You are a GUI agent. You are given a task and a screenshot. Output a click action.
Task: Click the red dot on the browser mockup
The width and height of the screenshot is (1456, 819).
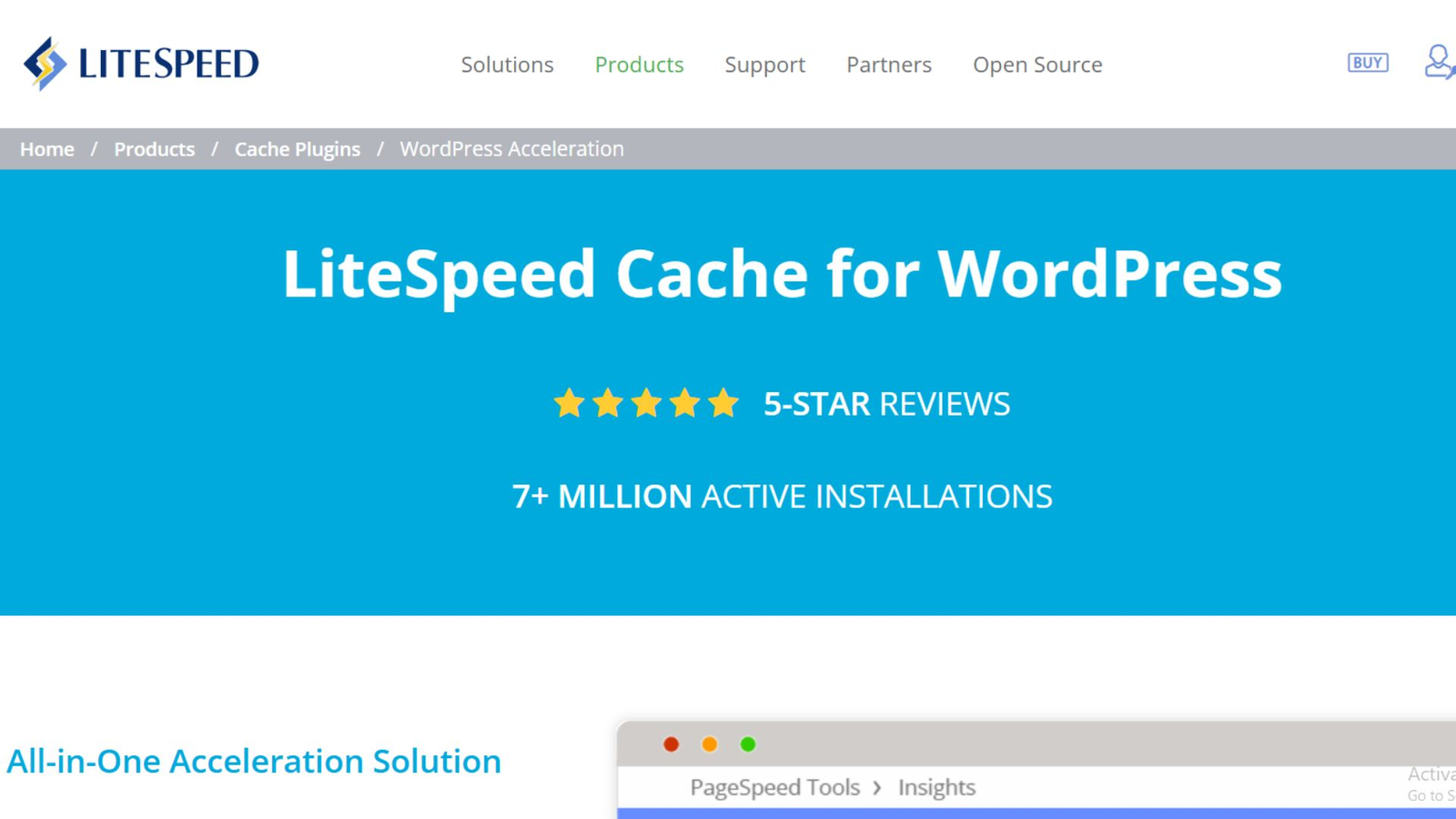pyautogui.click(x=671, y=743)
